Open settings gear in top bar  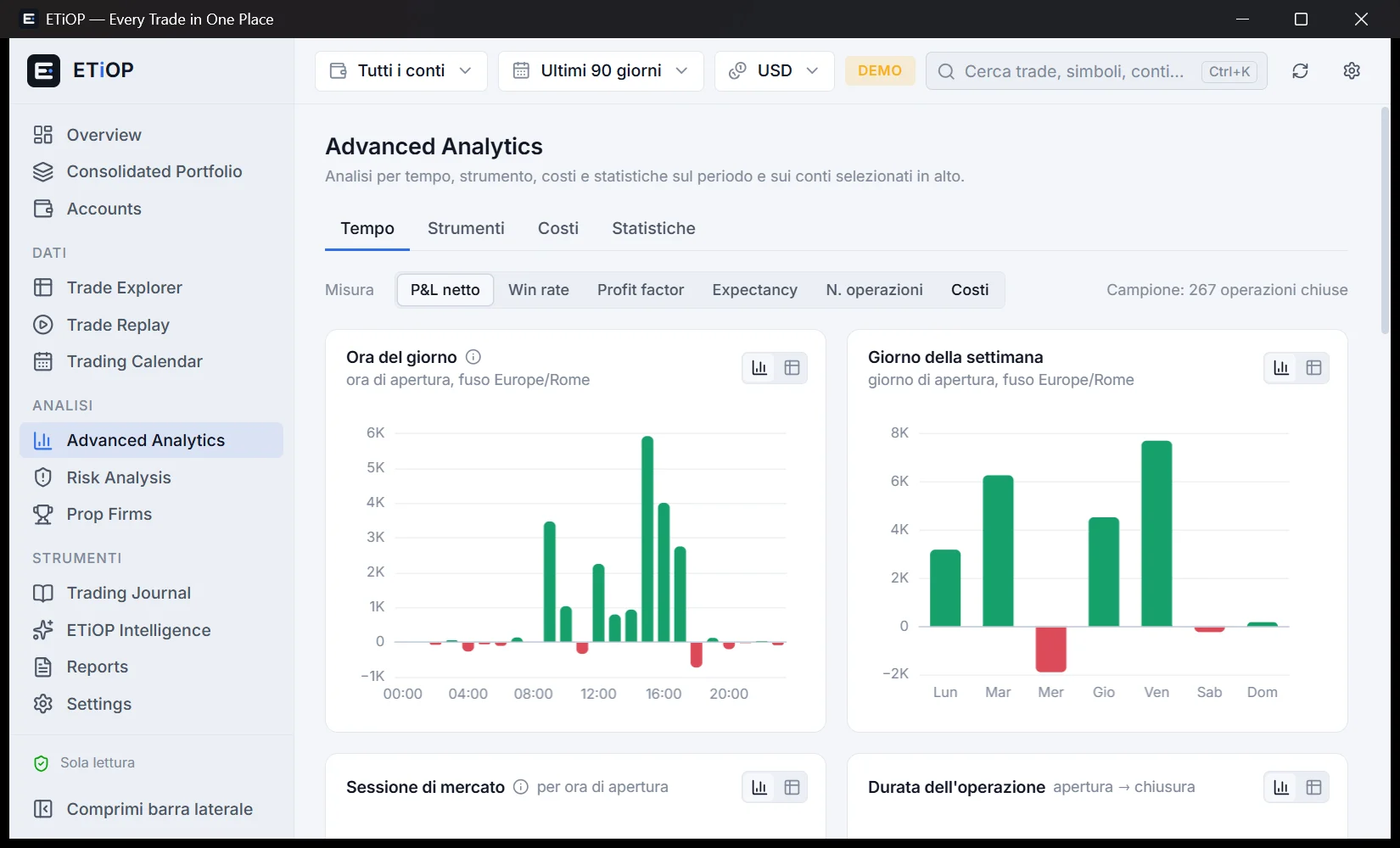pos(1352,71)
